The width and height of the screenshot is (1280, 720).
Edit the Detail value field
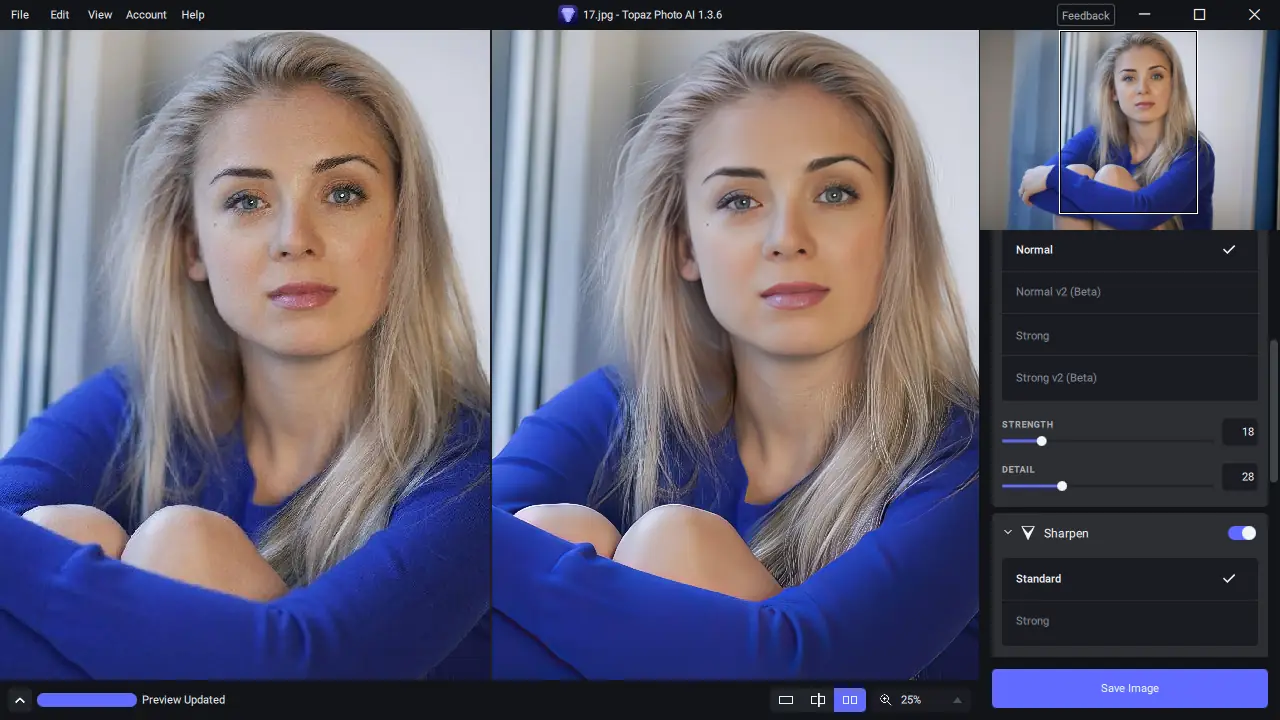tap(1240, 477)
